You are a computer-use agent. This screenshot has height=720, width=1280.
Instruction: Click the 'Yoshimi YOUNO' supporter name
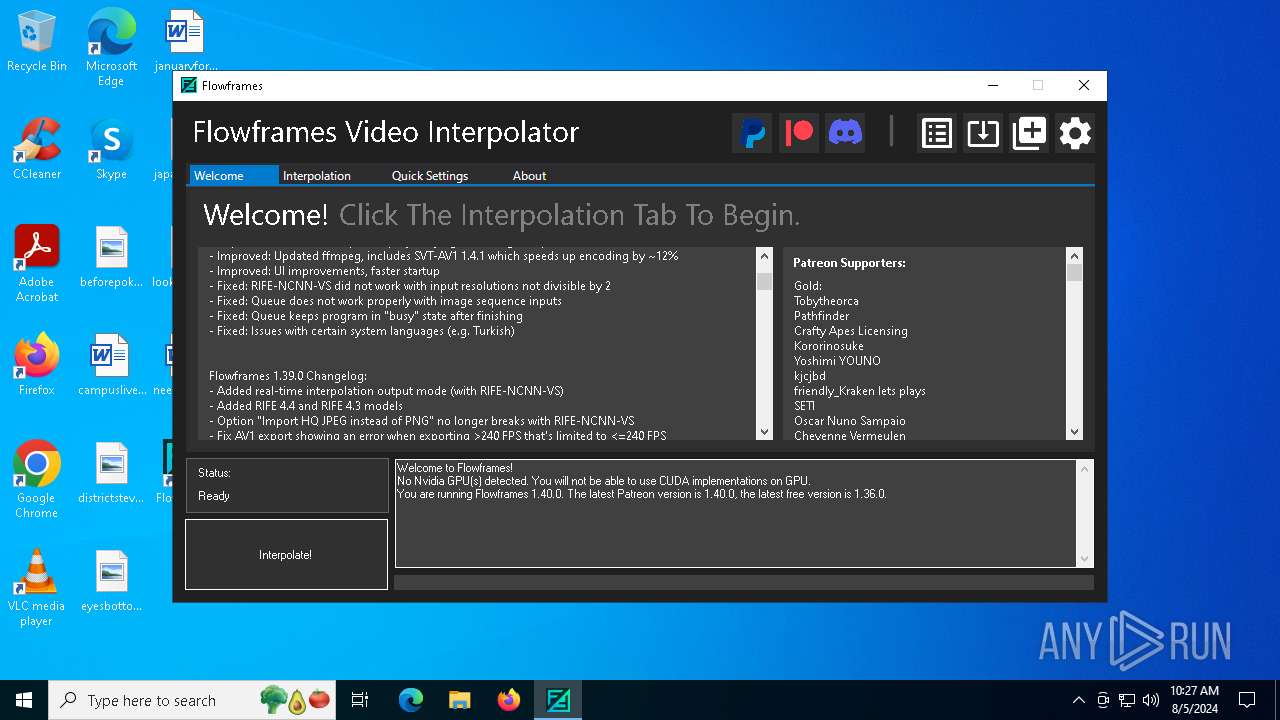837,361
